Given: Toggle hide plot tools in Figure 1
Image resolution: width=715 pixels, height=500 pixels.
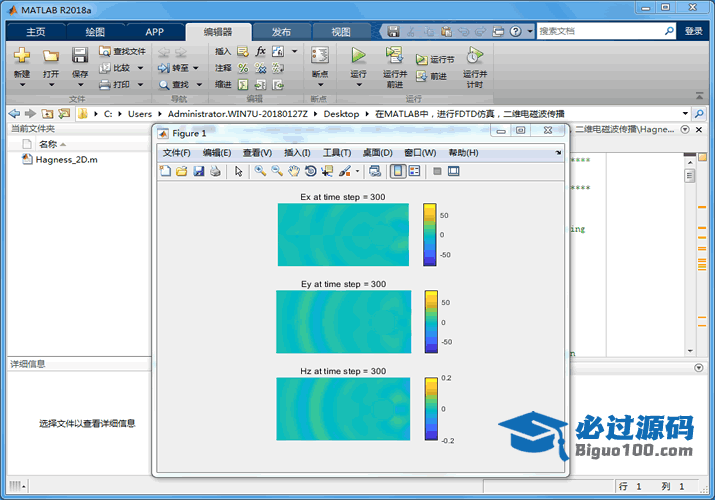Looking at the screenshot, I should [437, 171].
